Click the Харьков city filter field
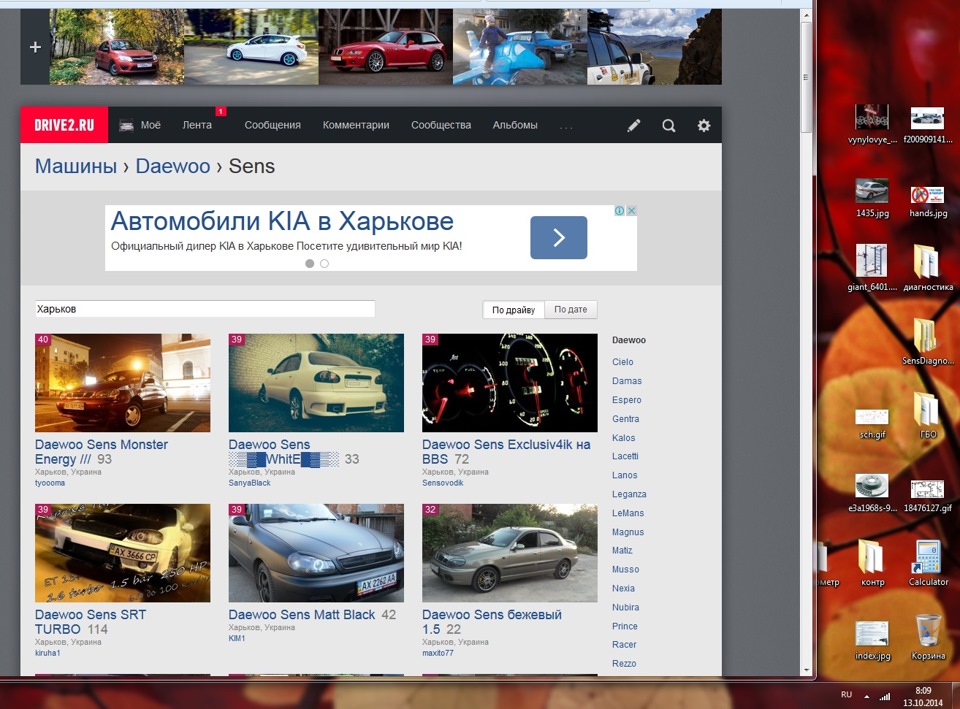This screenshot has width=960, height=709. [204, 309]
